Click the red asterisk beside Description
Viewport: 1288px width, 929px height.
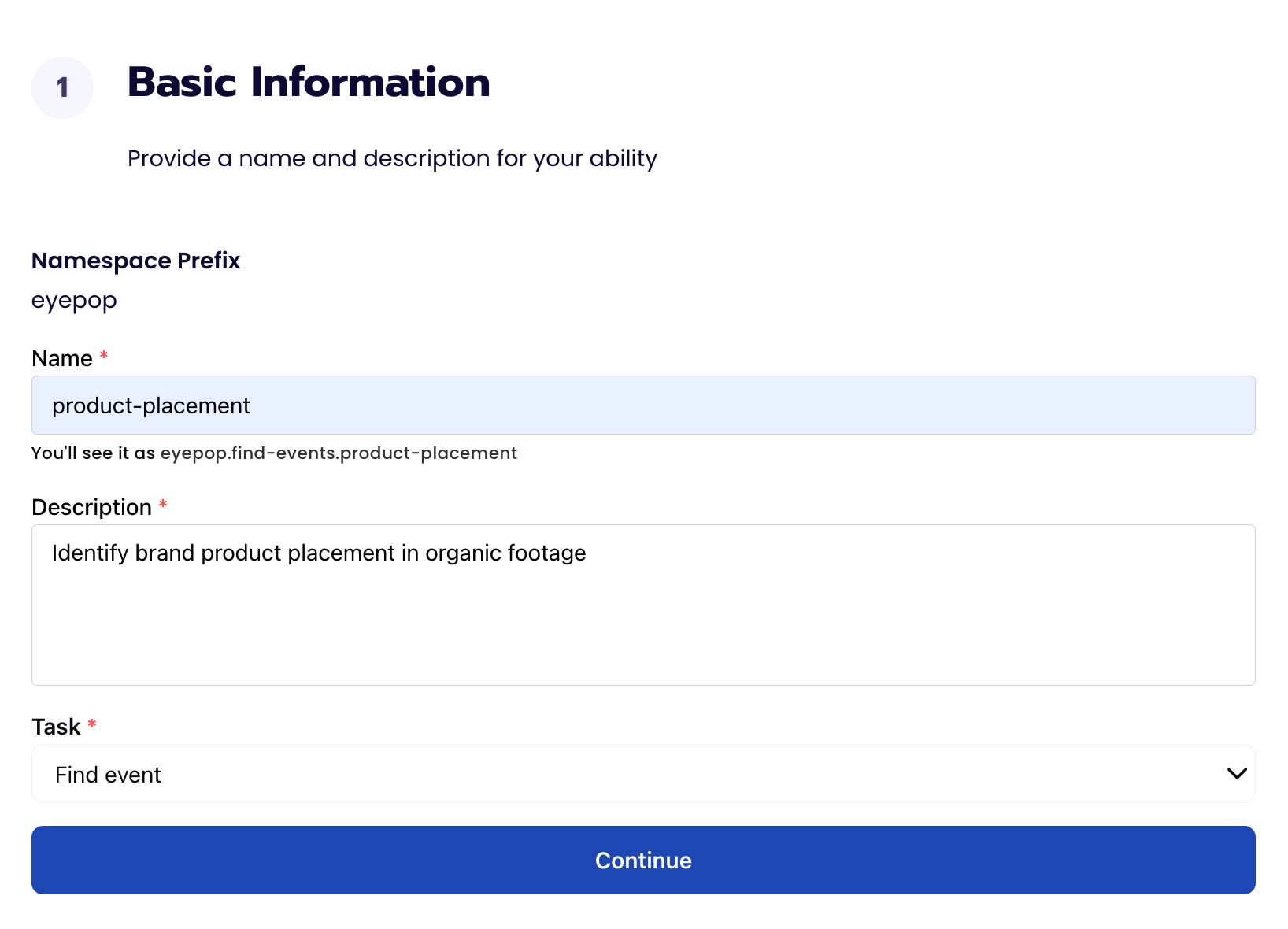[x=163, y=505]
